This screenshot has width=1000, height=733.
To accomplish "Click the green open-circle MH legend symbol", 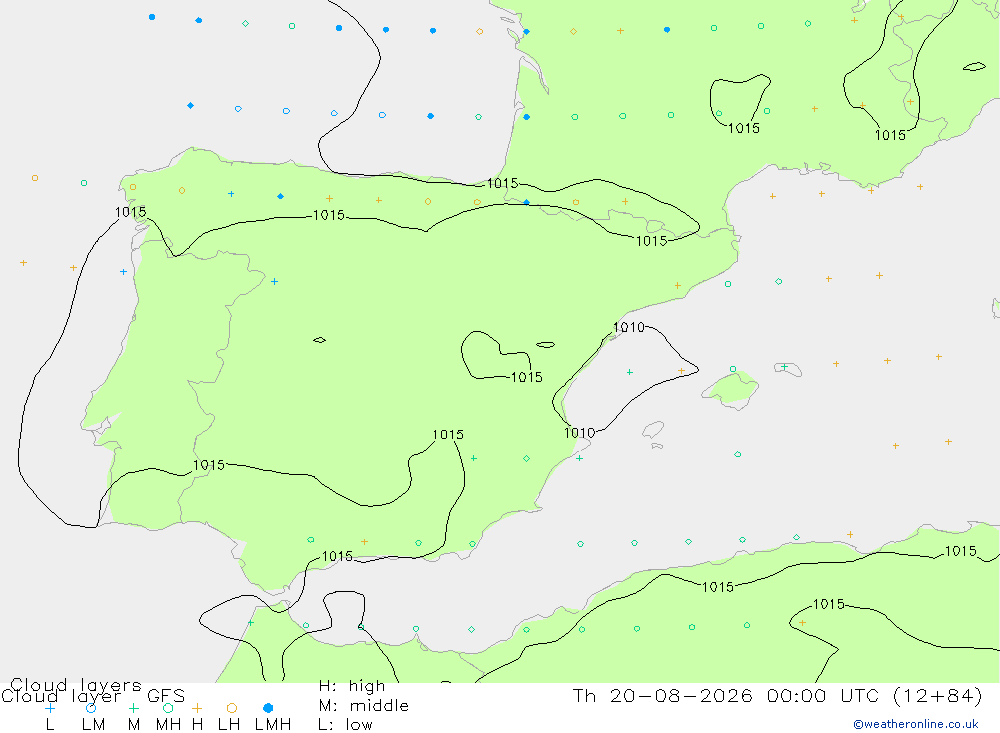I will [168, 708].
